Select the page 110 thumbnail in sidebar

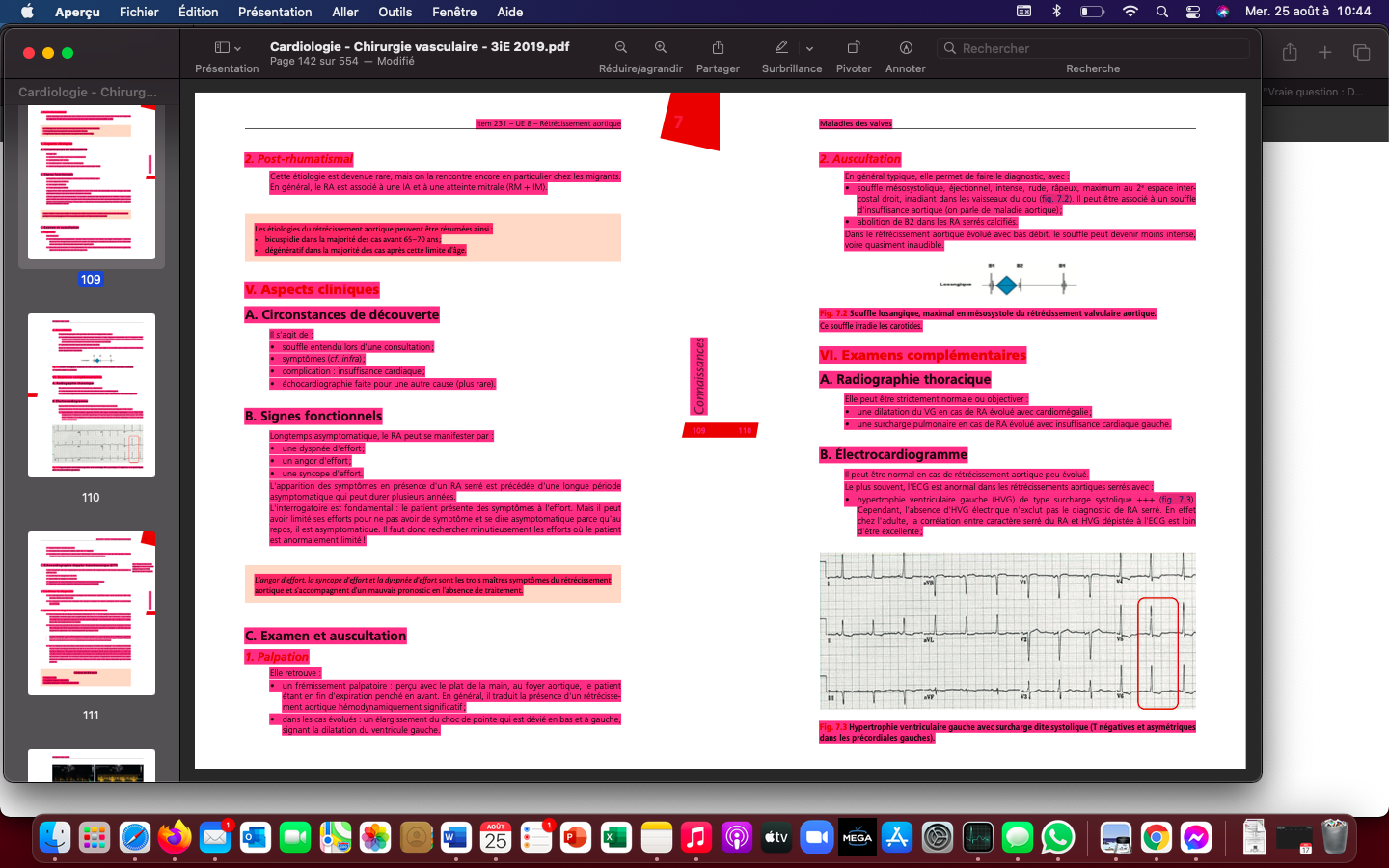[92, 395]
